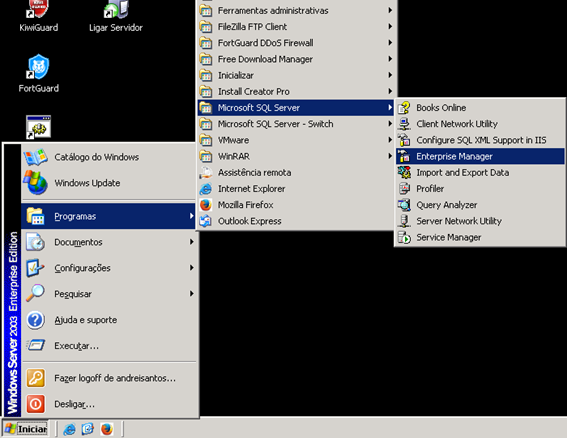Open the FortGuard desktop shortcut icon
The height and width of the screenshot is (438, 567).
(x=38, y=67)
